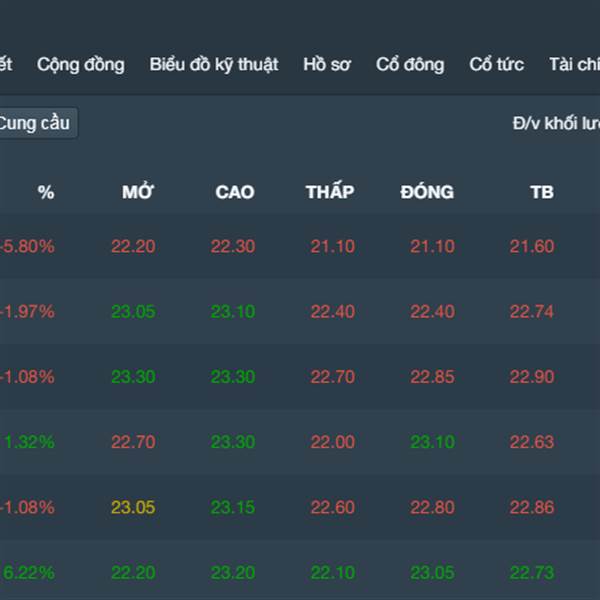Switch to Biểu đồ kỹ thuật tab

(x=214, y=65)
